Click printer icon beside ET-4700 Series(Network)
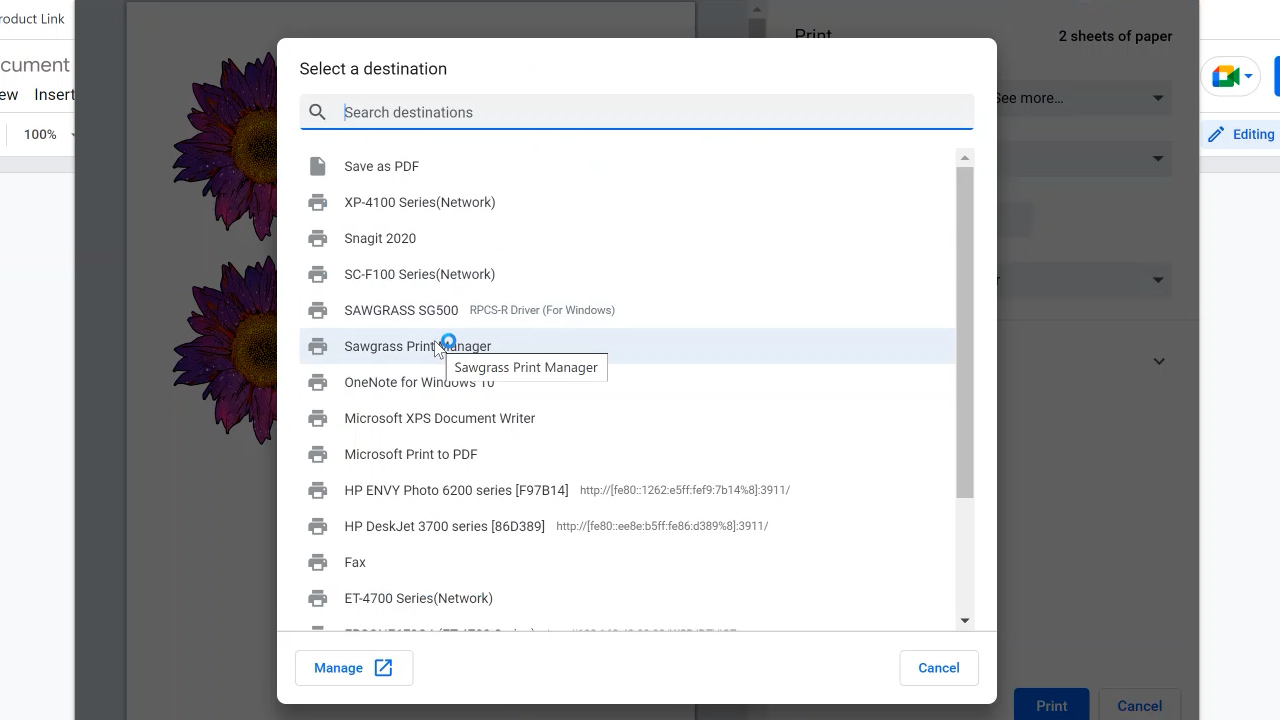The width and height of the screenshot is (1280, 720). pos(317,598)
